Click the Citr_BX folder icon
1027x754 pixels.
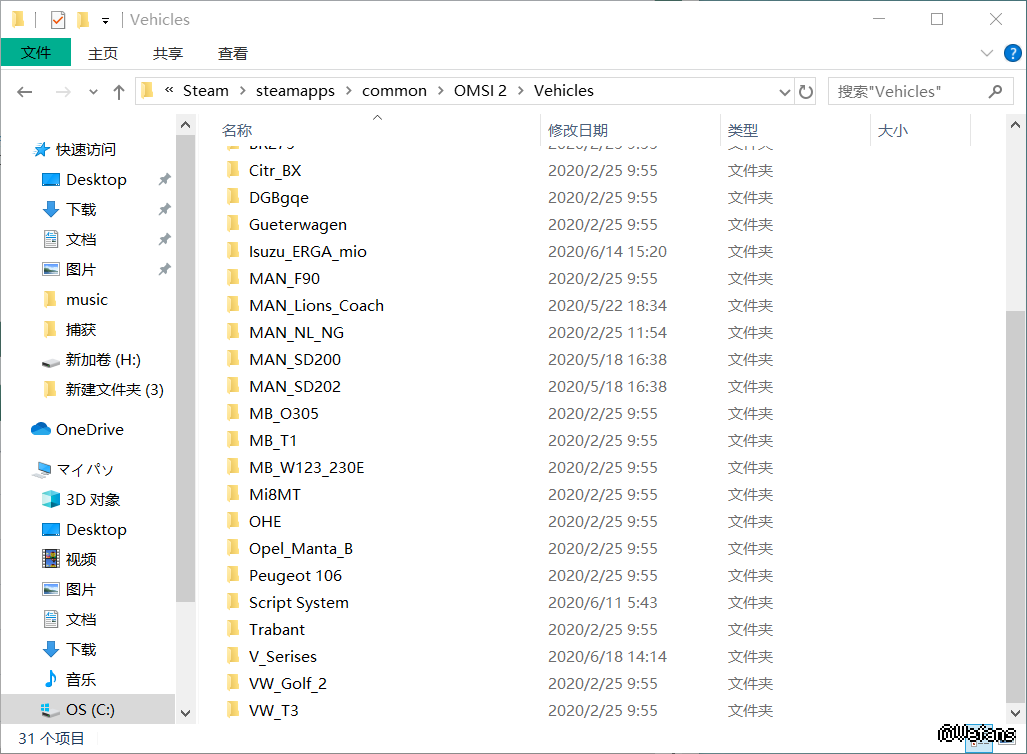pyautogui.click(x=233, y=170)
